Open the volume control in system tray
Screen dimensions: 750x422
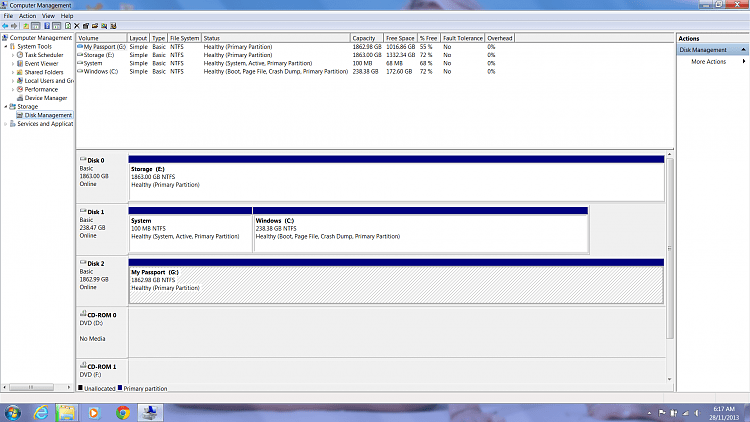tap(697, 413)
